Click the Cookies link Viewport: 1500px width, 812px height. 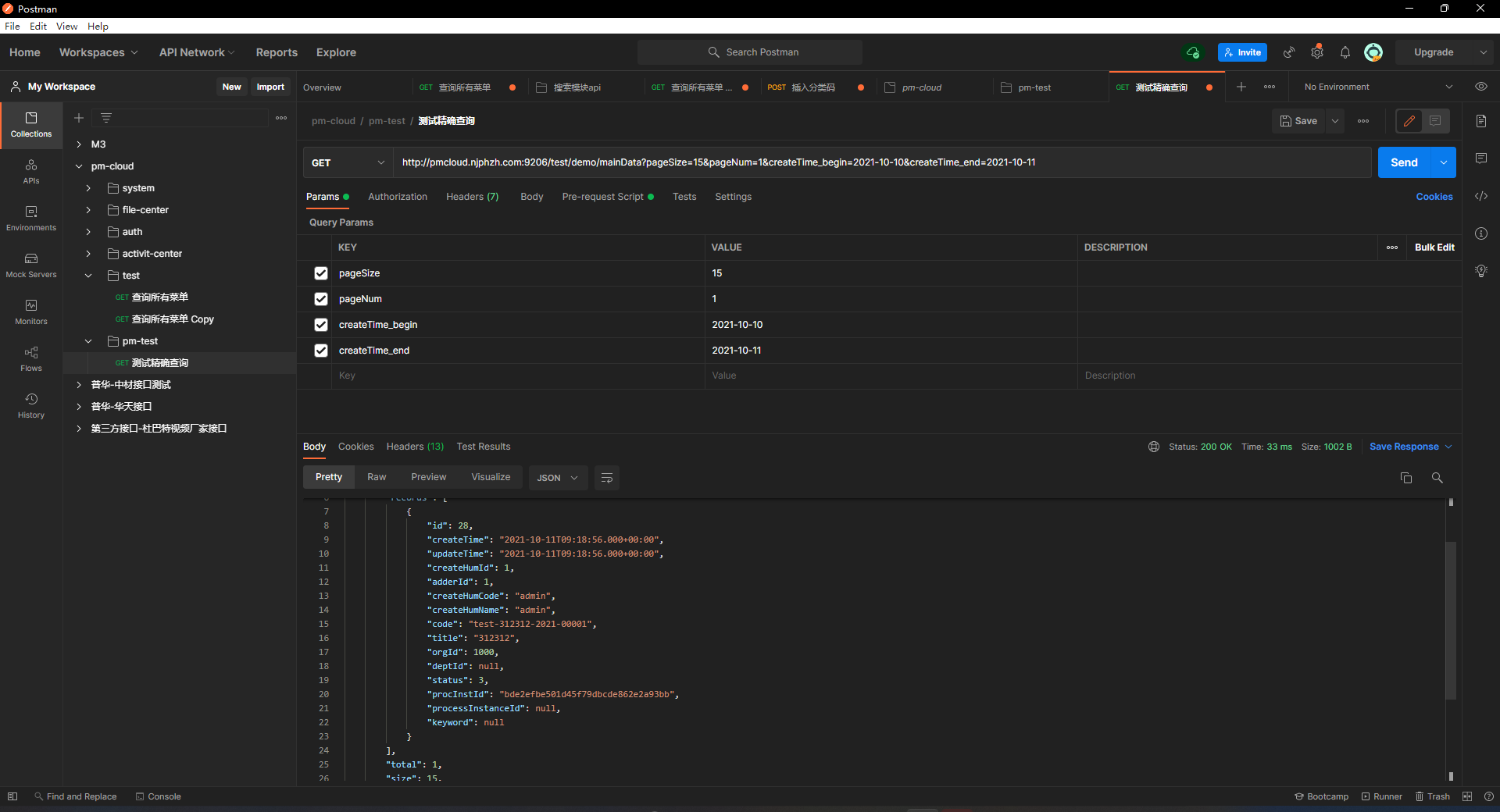tap(1434, 197)
